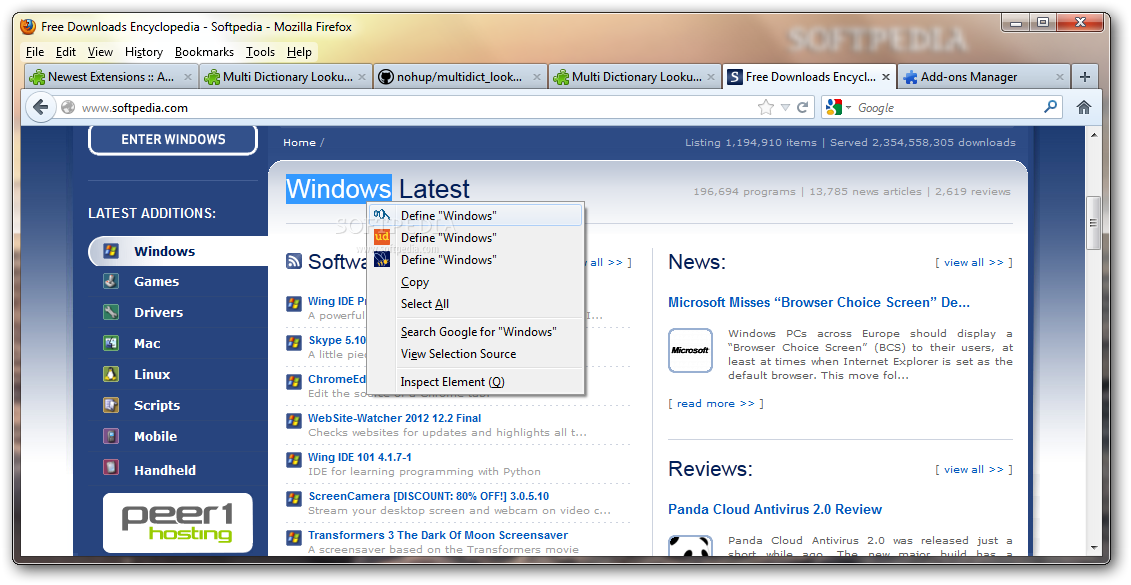Click the Home icon in the toolbar
This screenshot has height=585, width=1131.
(1083, 107)
